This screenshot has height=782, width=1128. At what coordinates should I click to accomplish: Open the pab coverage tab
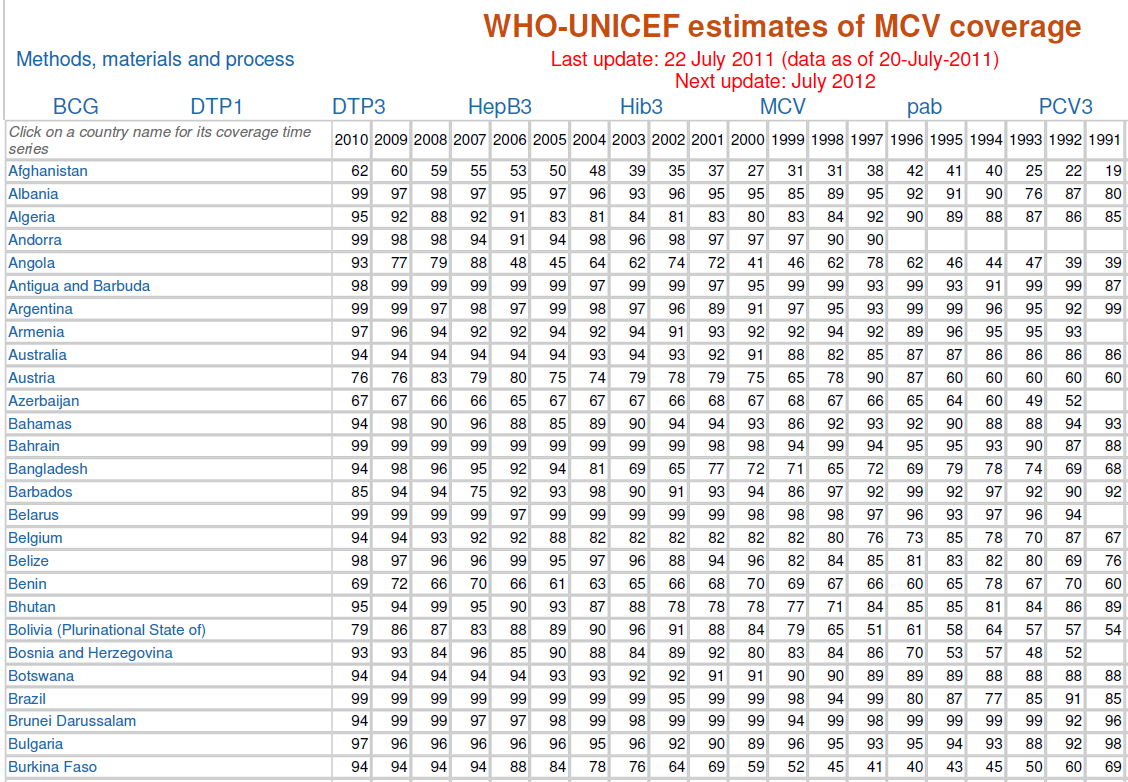pyautogui.click(x=924, y=106)
